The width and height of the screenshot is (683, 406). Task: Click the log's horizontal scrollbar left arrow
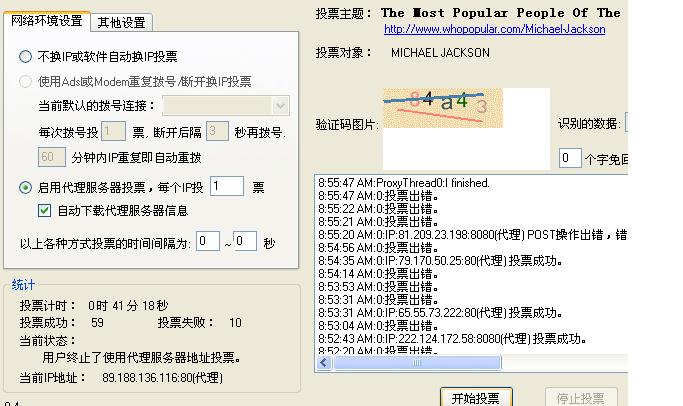click(324, 364)
